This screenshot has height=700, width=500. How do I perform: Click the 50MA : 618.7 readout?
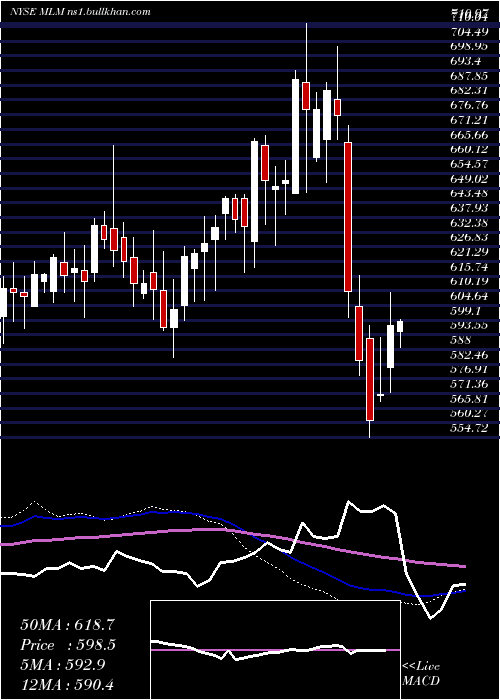click(68, 625)
